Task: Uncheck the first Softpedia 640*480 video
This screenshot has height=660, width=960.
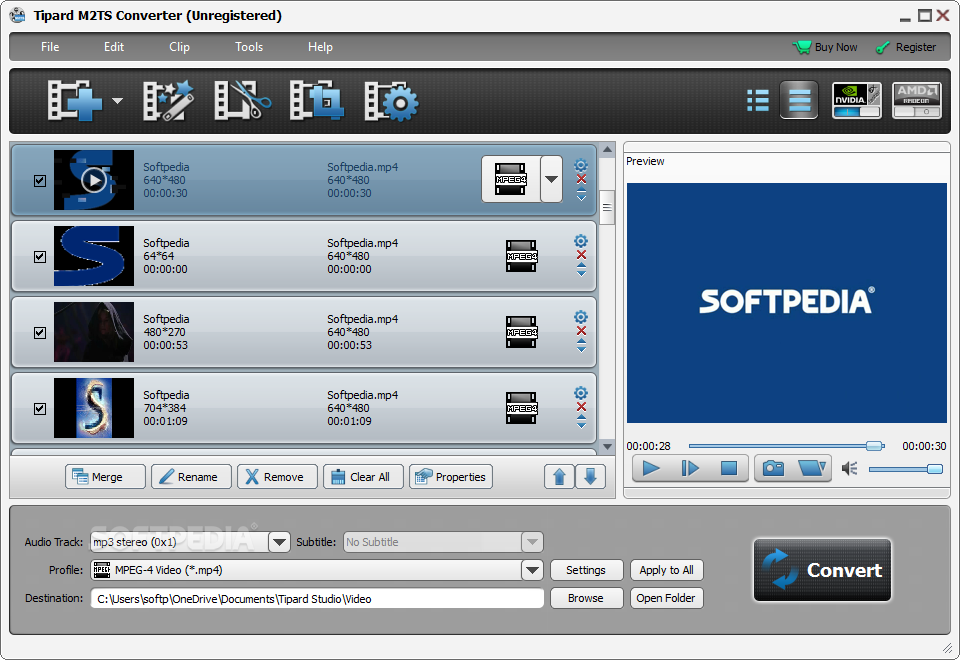Action: 40,181
